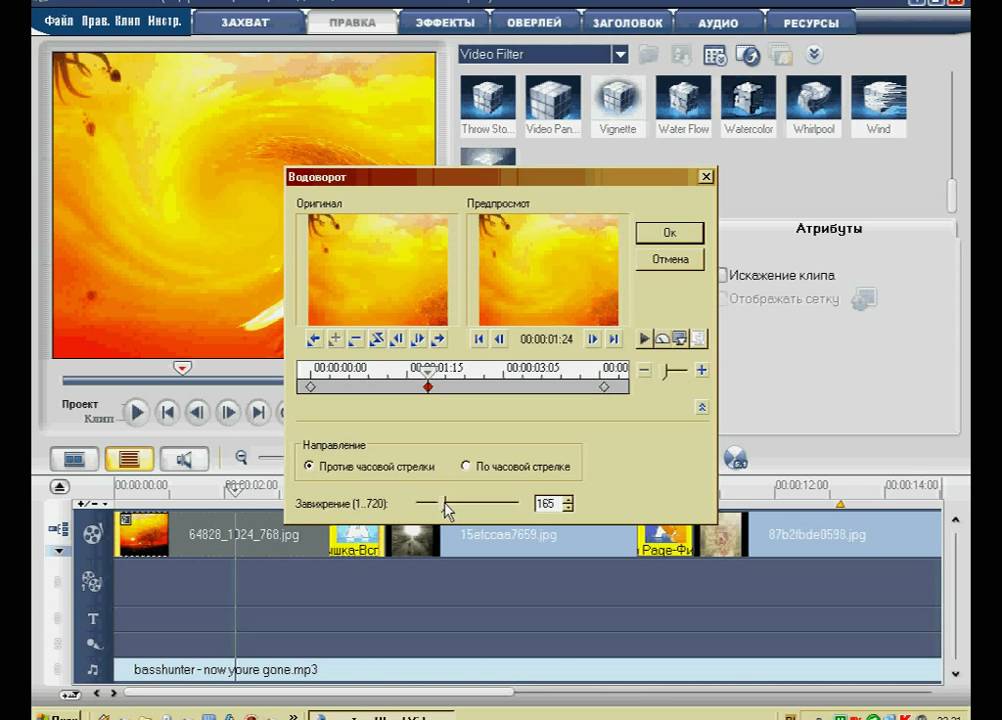Close the Водоворот dialog

click(705, 177)
